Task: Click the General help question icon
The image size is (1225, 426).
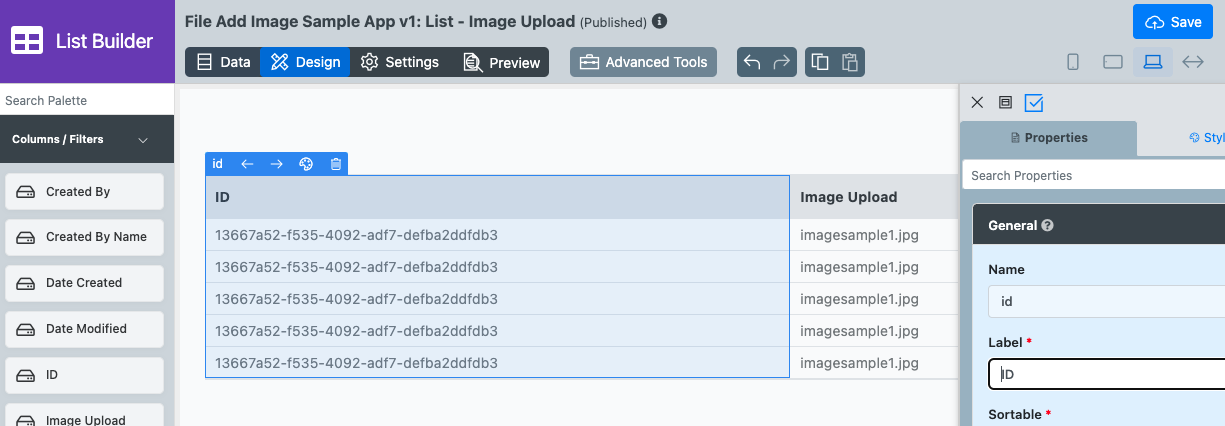Action: tap(1047, 226)
